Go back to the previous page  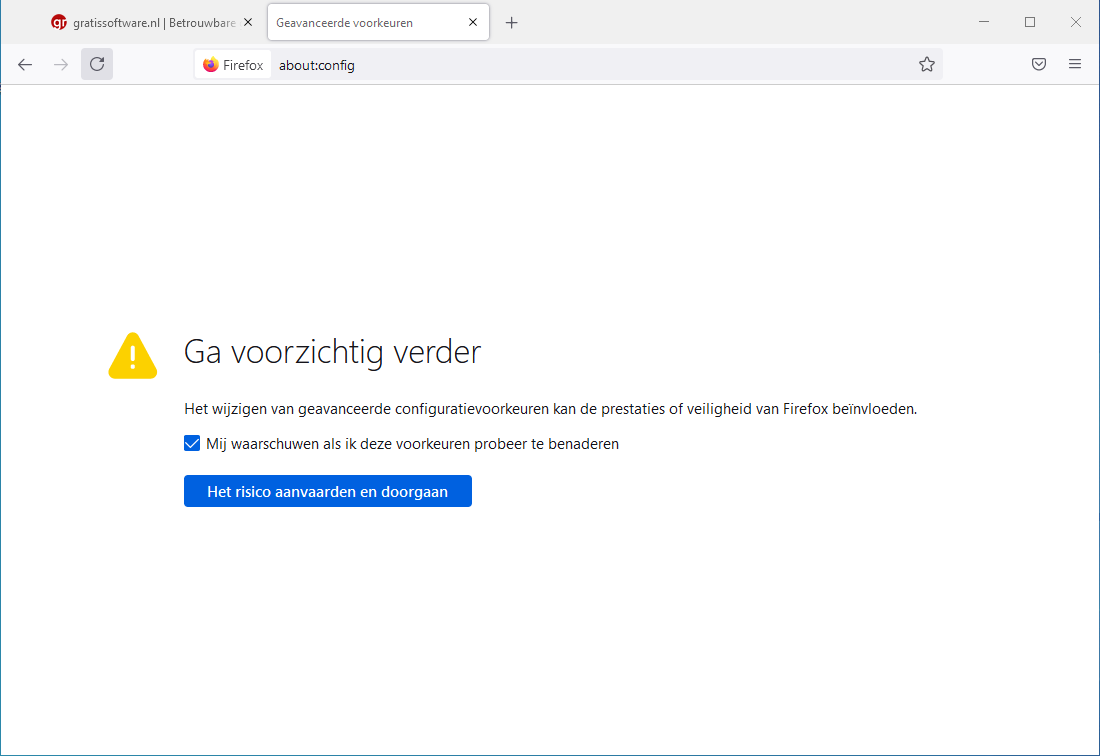(x=25, y=64)
